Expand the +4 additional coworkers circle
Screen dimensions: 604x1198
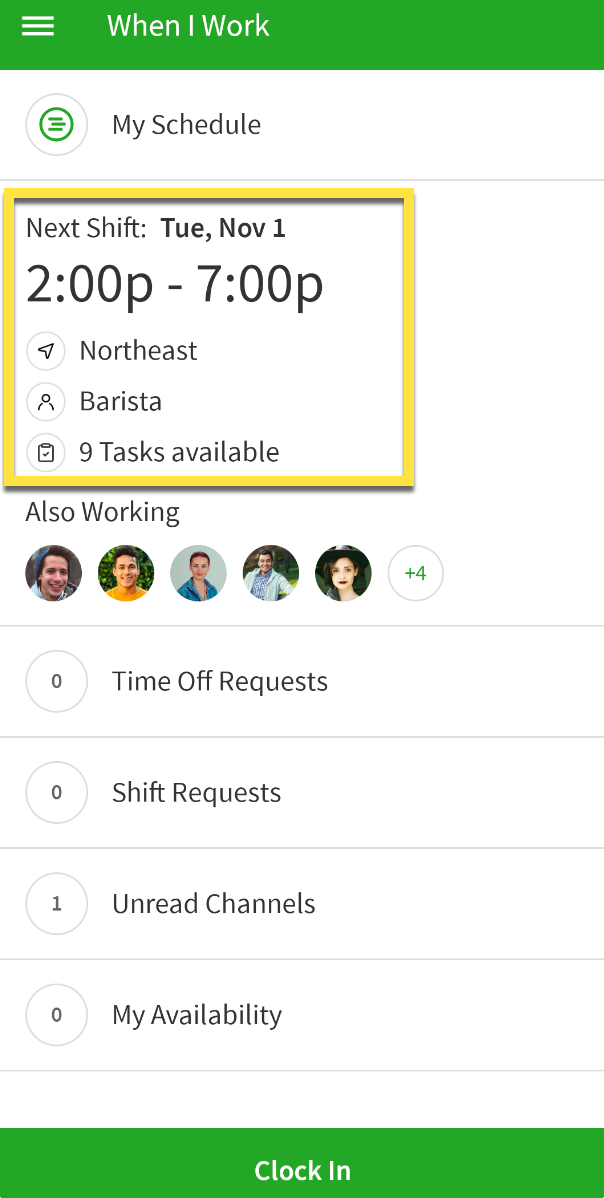(415, 573)
